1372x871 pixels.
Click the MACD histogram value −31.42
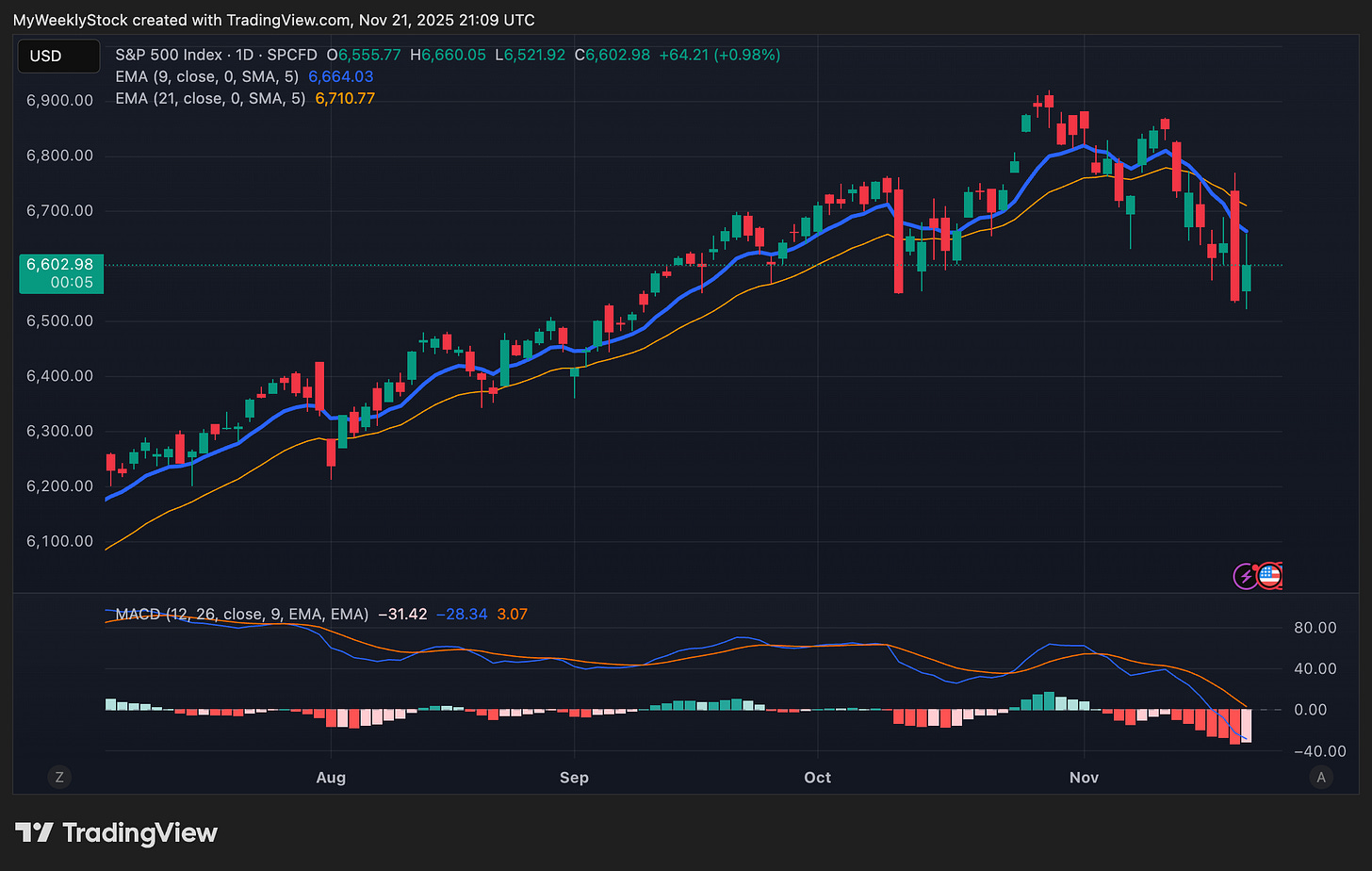click(402, 615)
